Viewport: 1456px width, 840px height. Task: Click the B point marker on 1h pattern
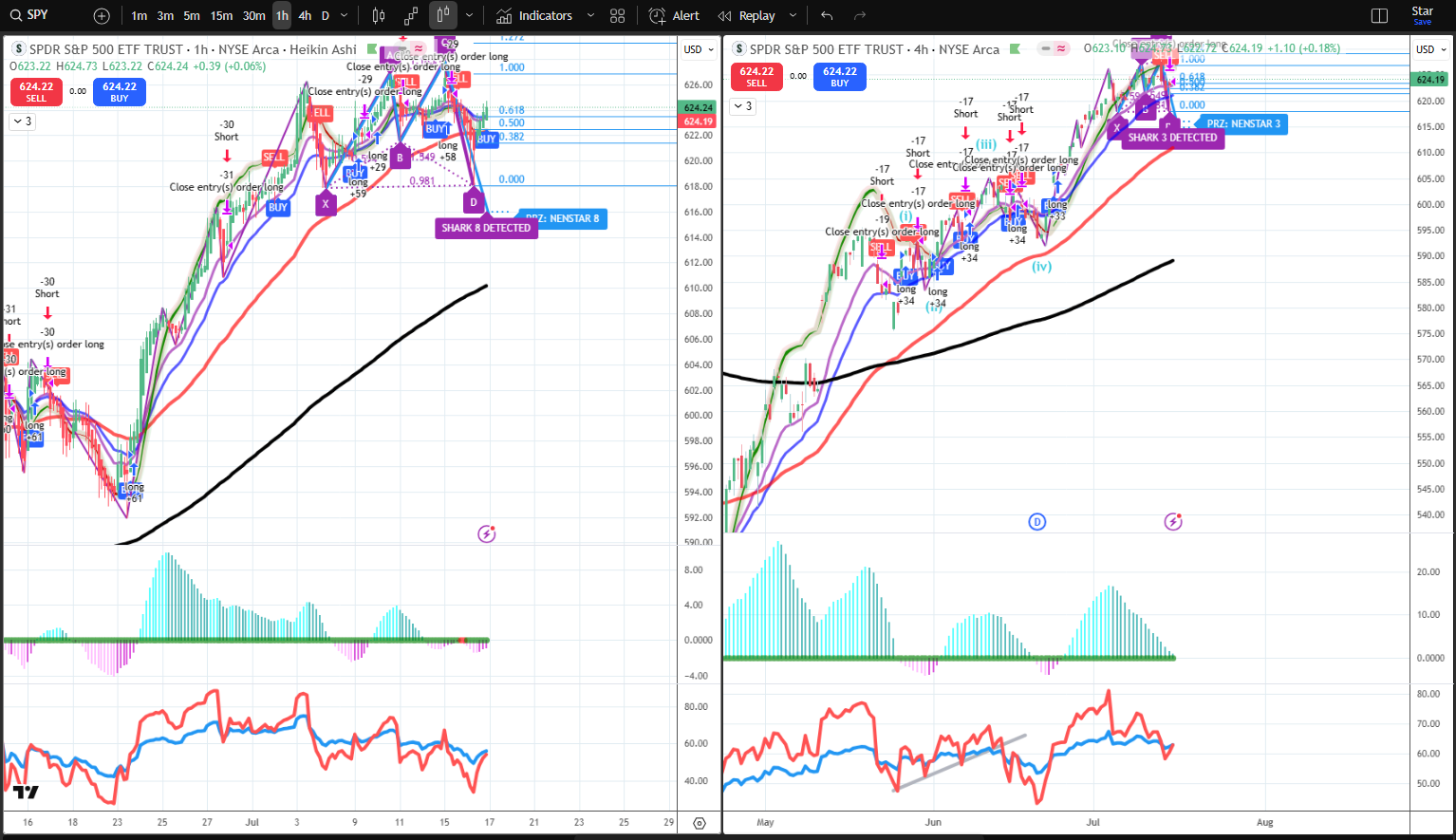[x=400, y=158]
